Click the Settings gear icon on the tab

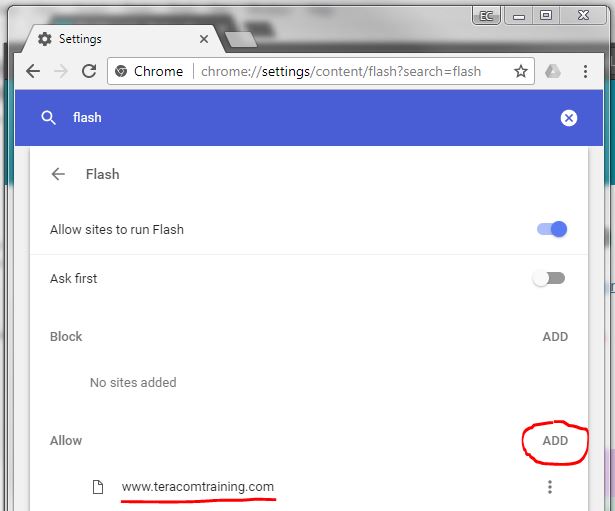(x=45, y=39)
